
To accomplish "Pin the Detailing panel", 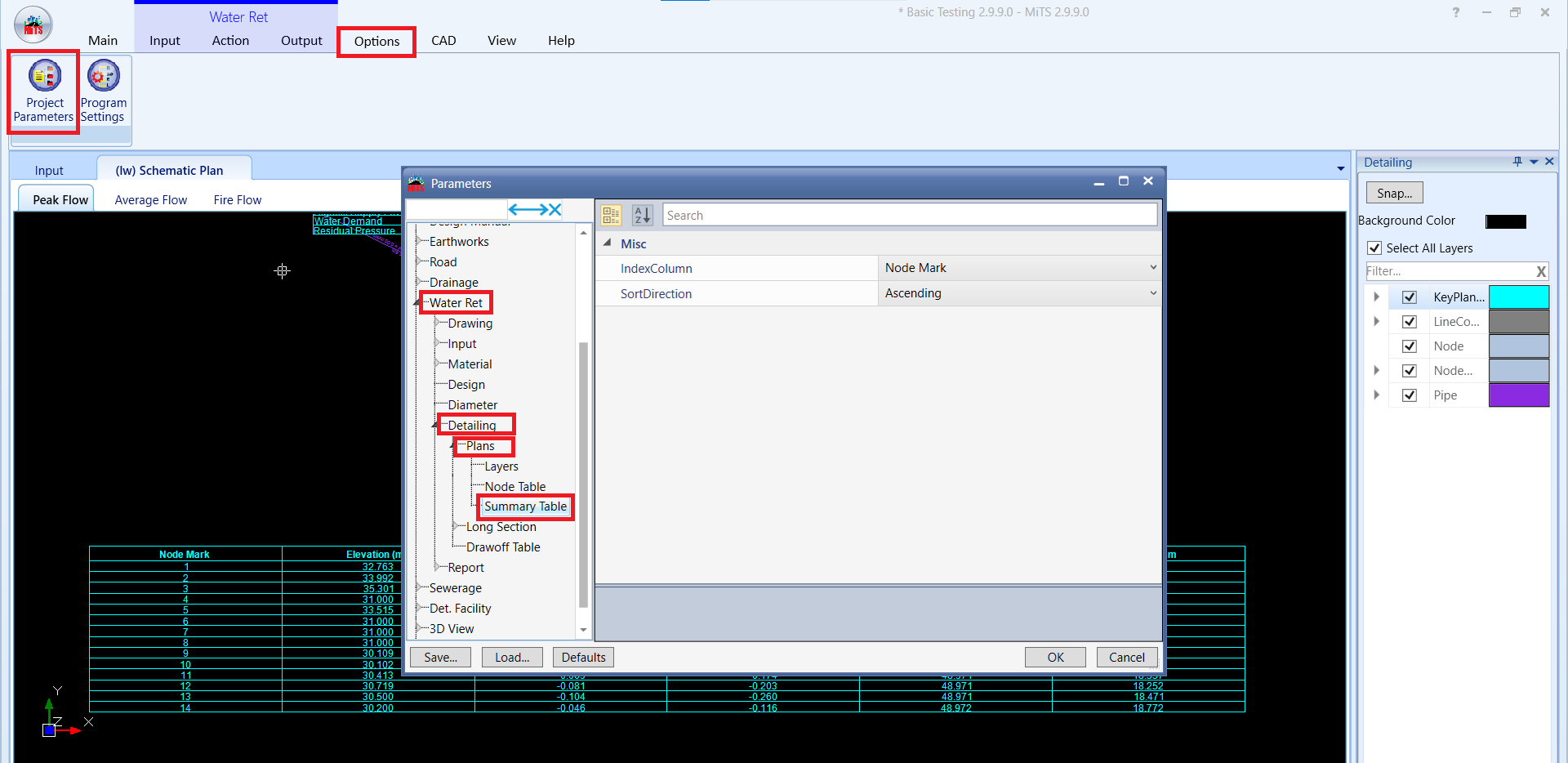I will pyautogui.click(x=1517, y=162).
